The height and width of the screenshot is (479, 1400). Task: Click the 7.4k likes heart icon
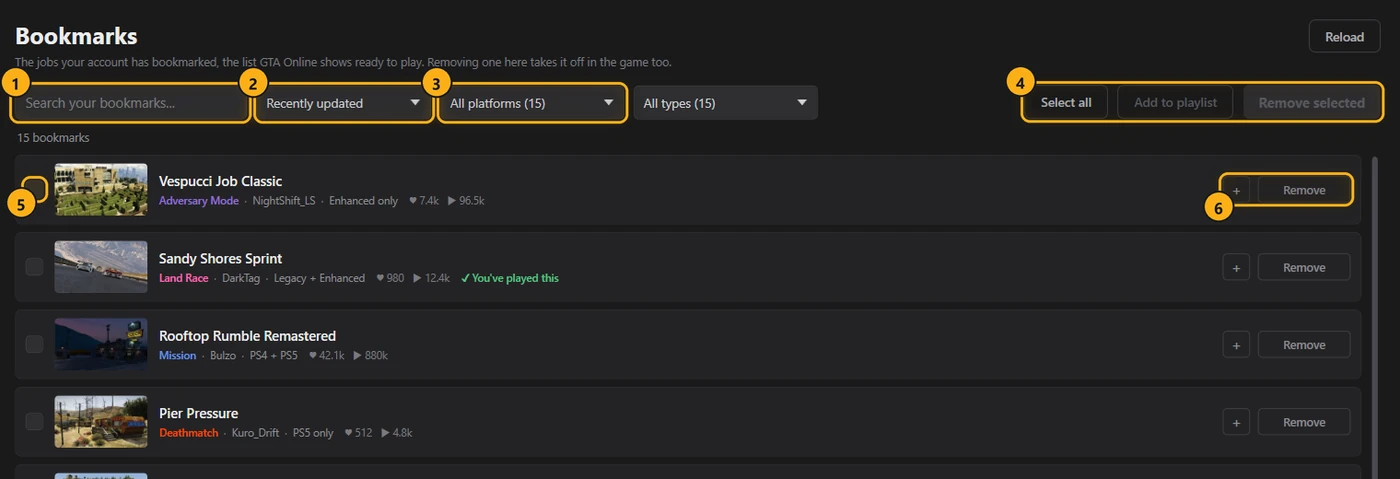pos(413,201)
